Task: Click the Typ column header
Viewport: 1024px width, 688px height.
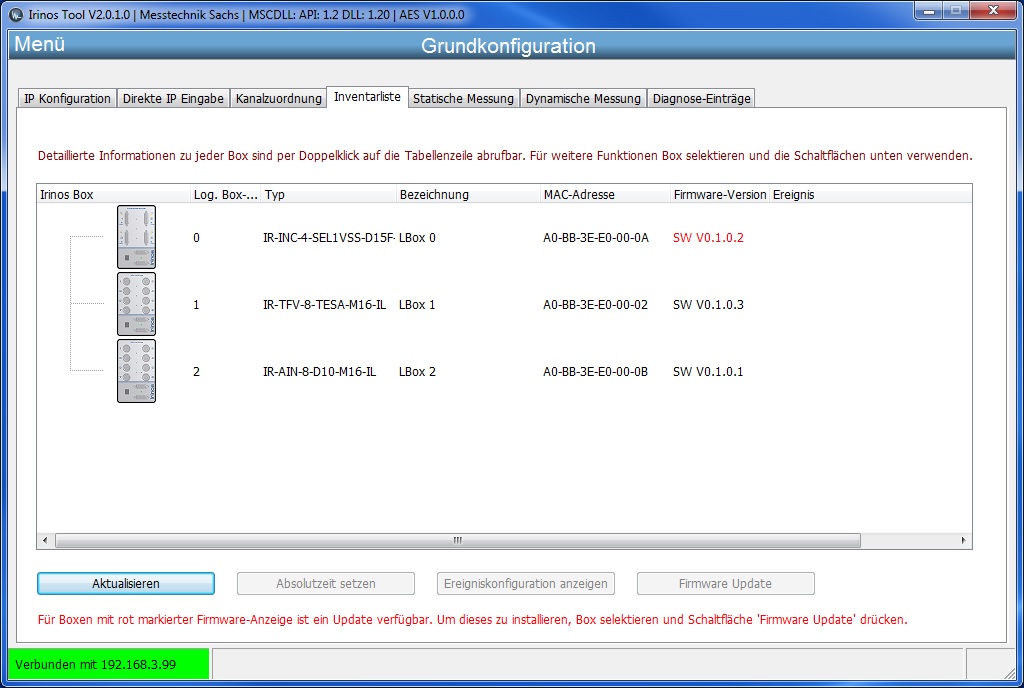Action: coord(328,195)
